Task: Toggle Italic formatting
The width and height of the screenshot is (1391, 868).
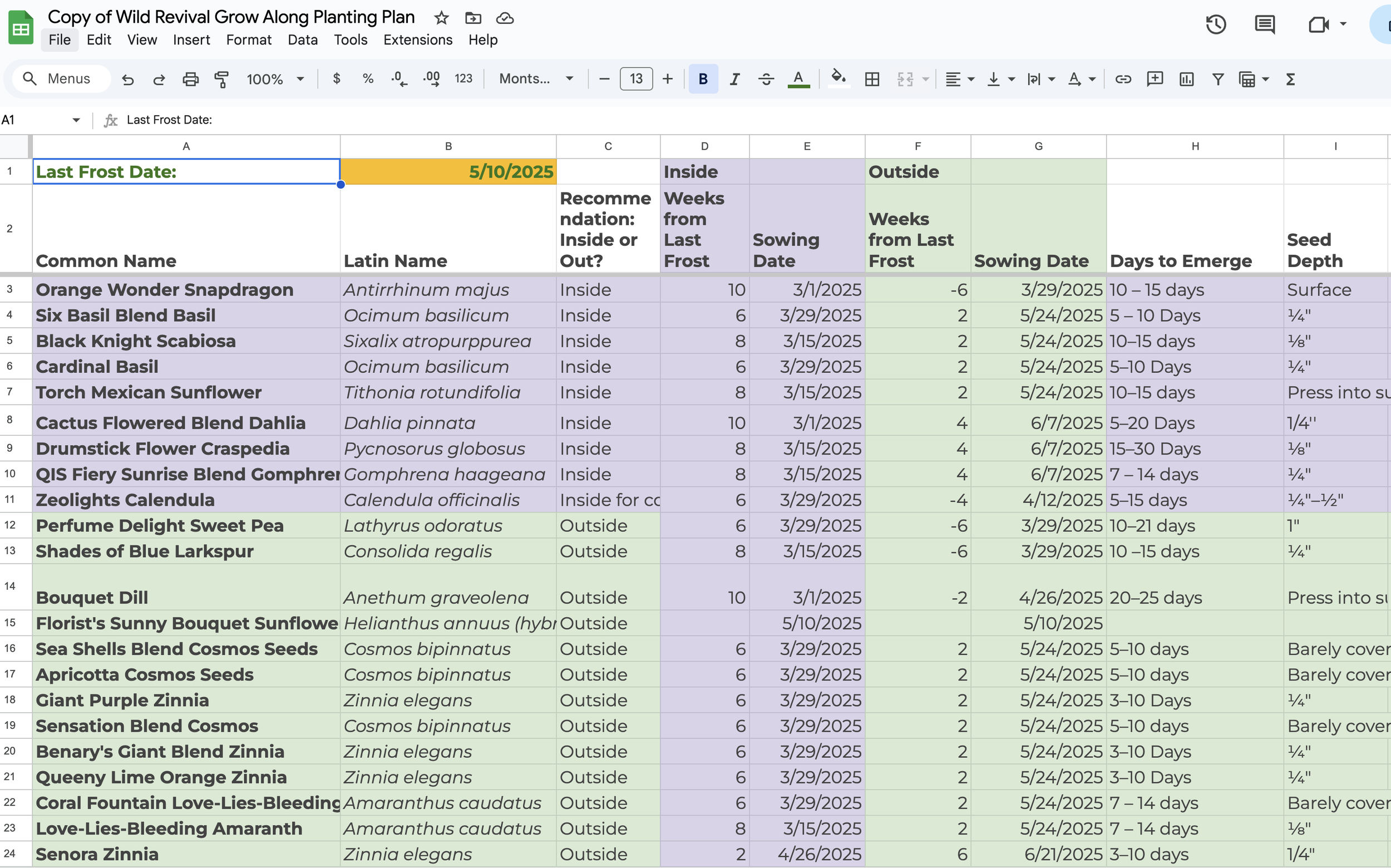Action: click(x=734, y=79)
